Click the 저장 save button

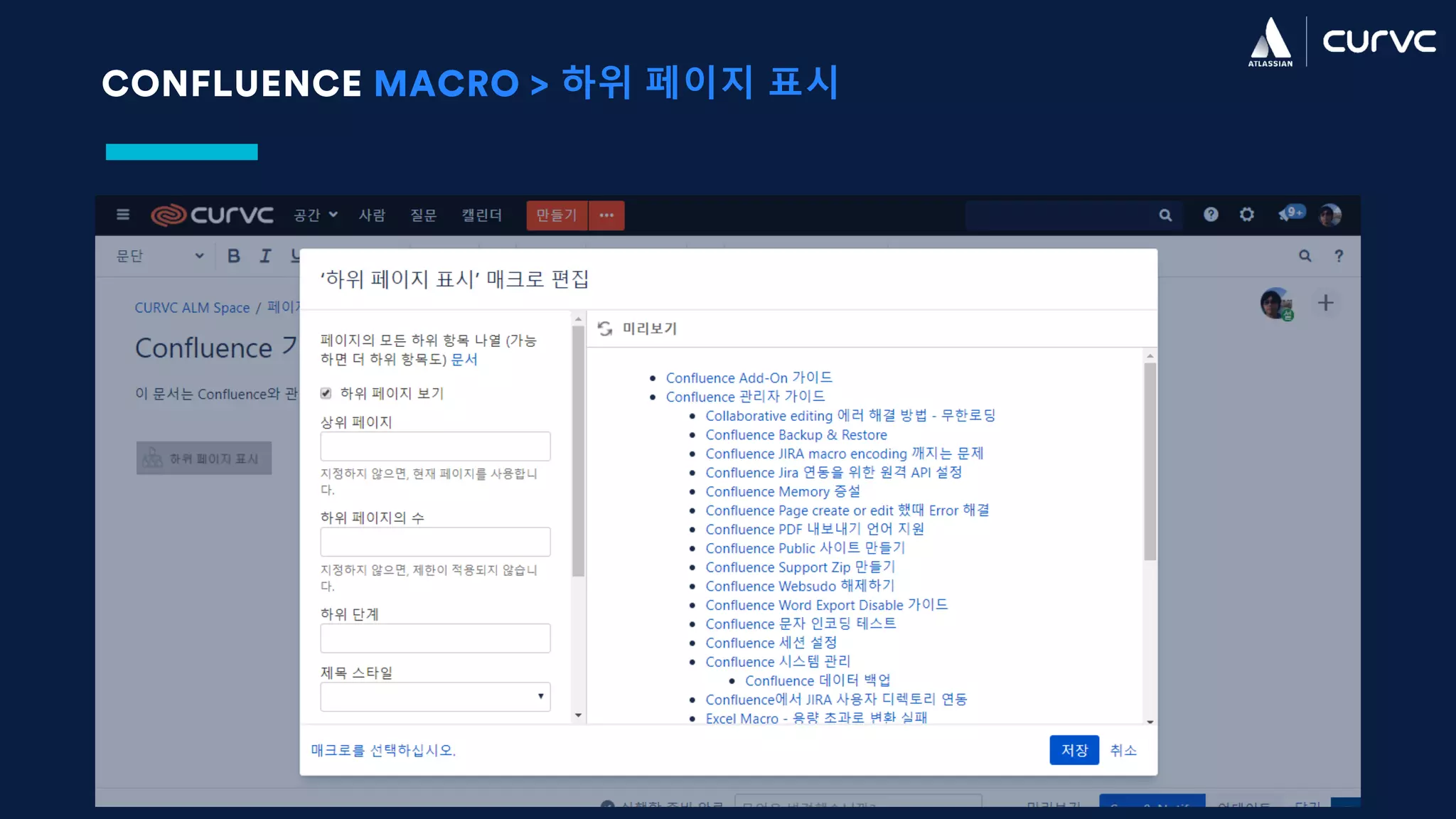tap(1074, 750)
